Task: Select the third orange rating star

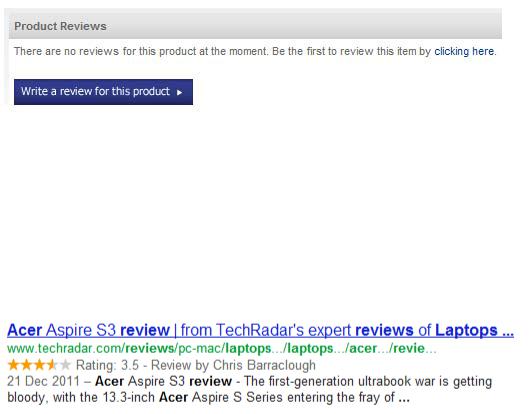Action: (39, 365)
